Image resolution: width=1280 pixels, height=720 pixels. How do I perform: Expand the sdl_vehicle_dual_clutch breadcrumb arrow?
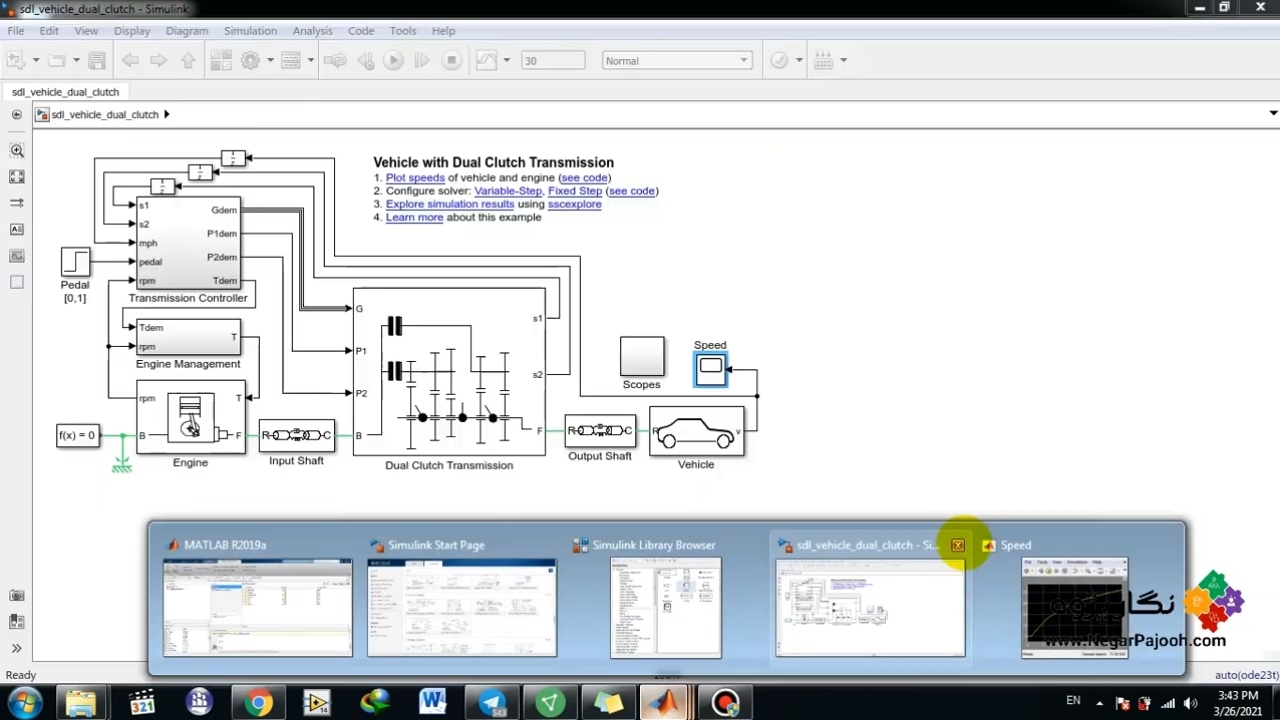[166, 114]
